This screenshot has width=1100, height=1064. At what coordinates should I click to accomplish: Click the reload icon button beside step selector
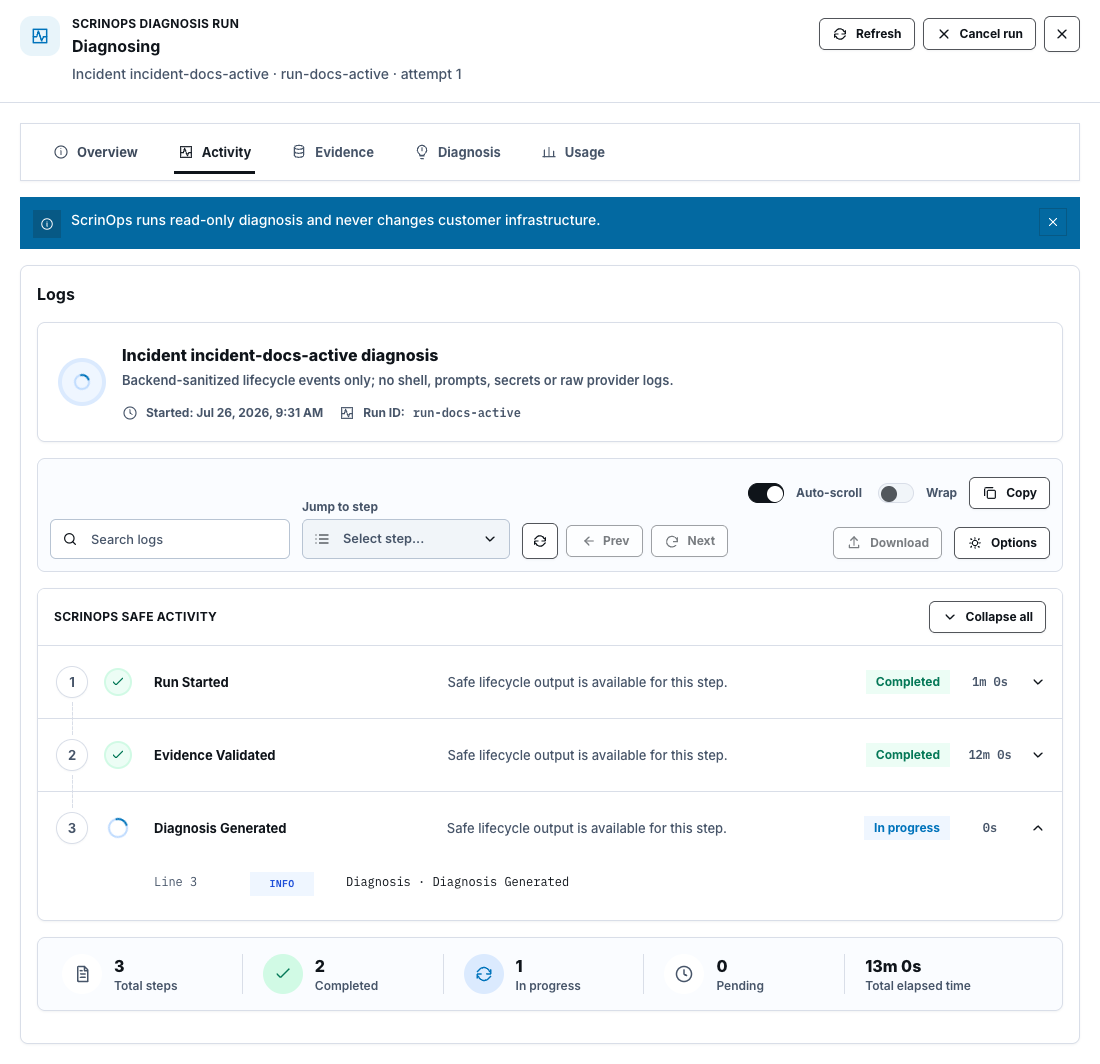pyautogui.click(x=539, y=541)
